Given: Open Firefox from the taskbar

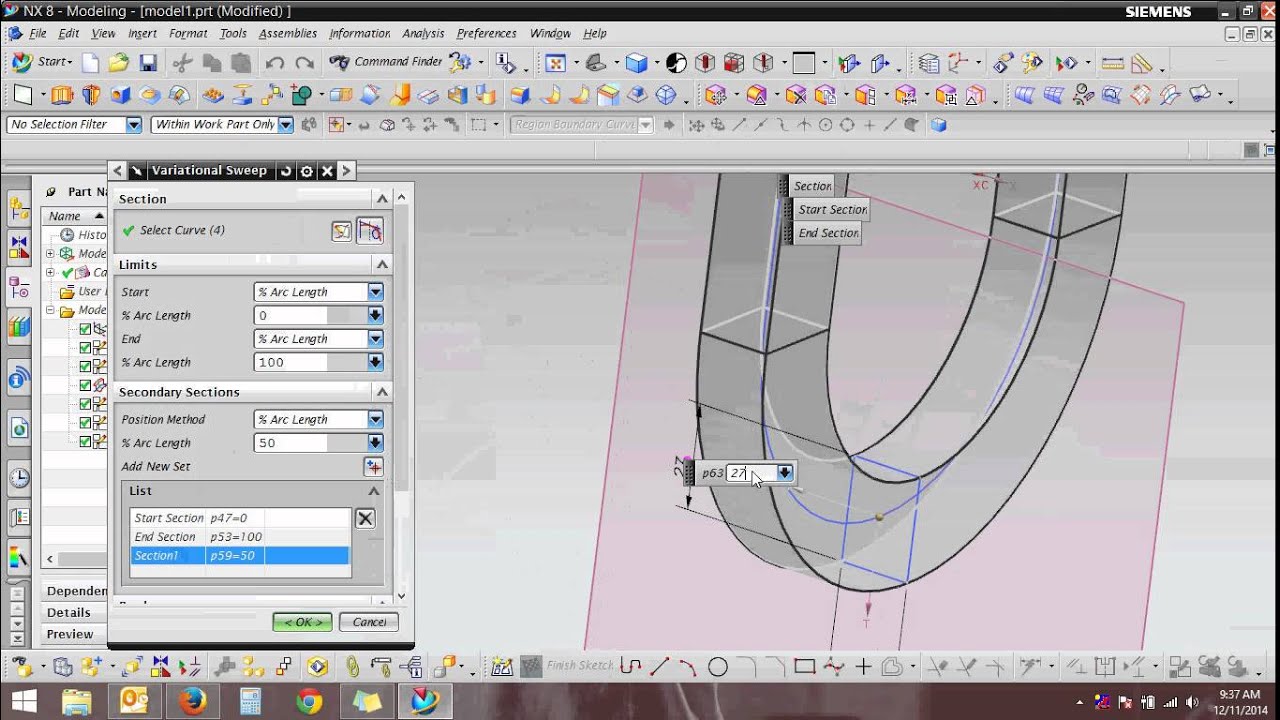Looking at the screenshot, I should [192, 701].
